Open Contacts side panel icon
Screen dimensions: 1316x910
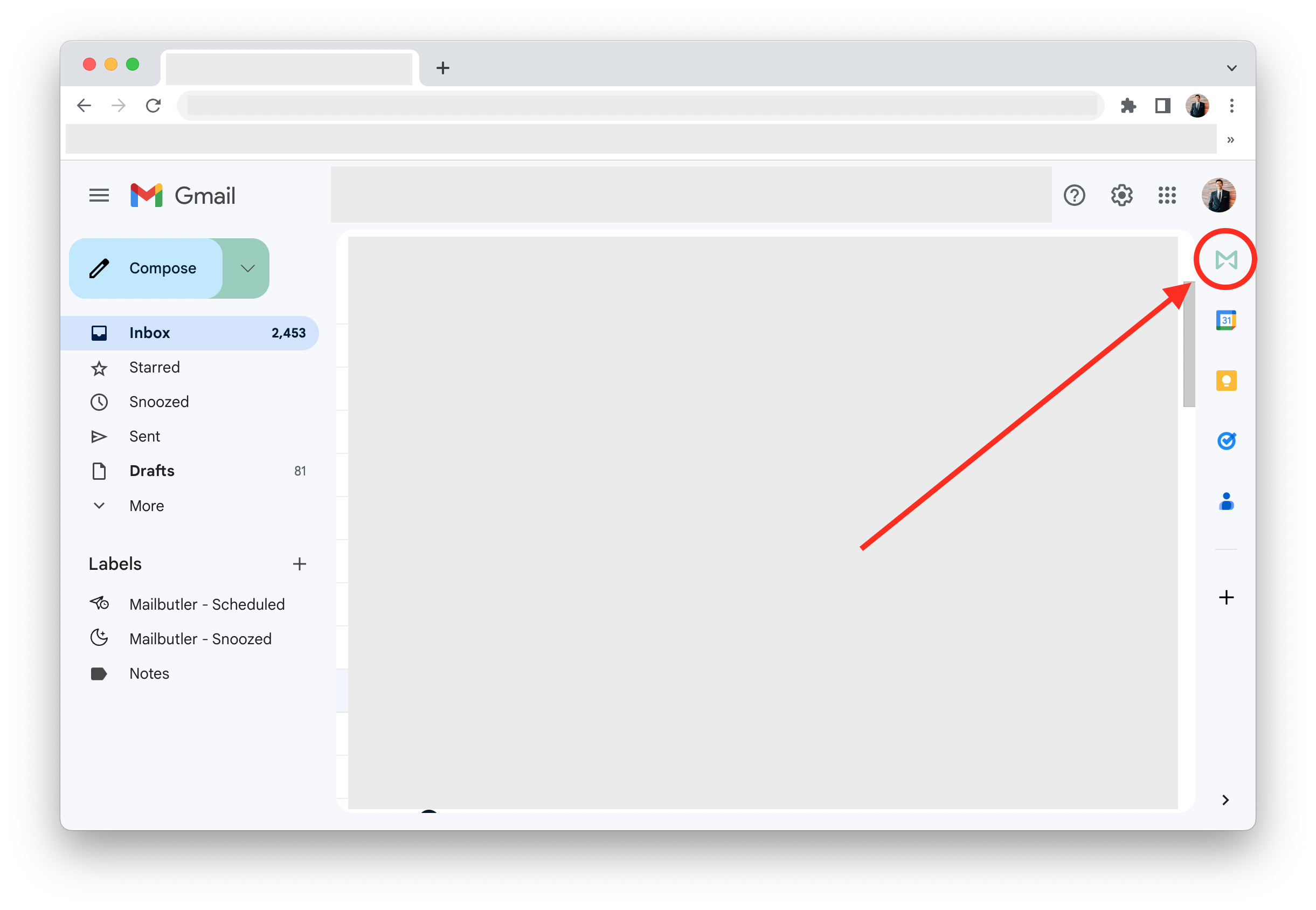[1226, 500]
